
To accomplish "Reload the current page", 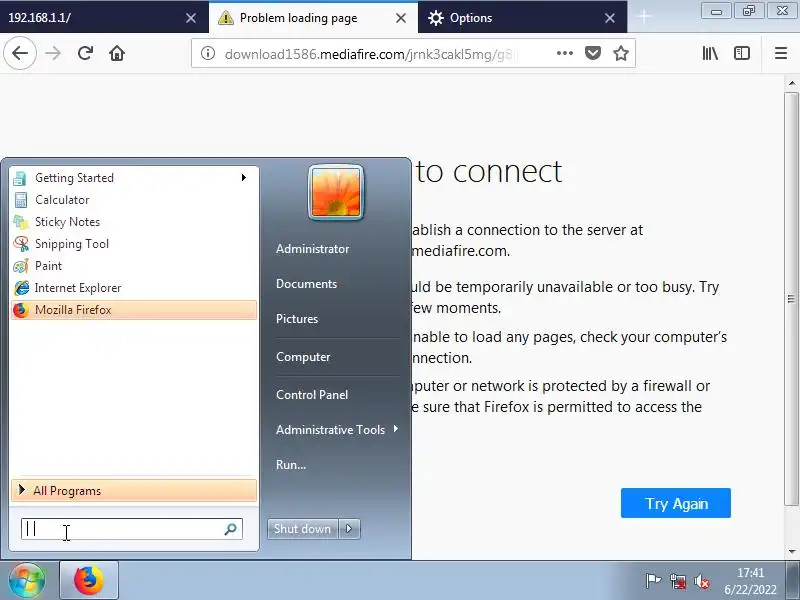I will [x=85, y=53].
